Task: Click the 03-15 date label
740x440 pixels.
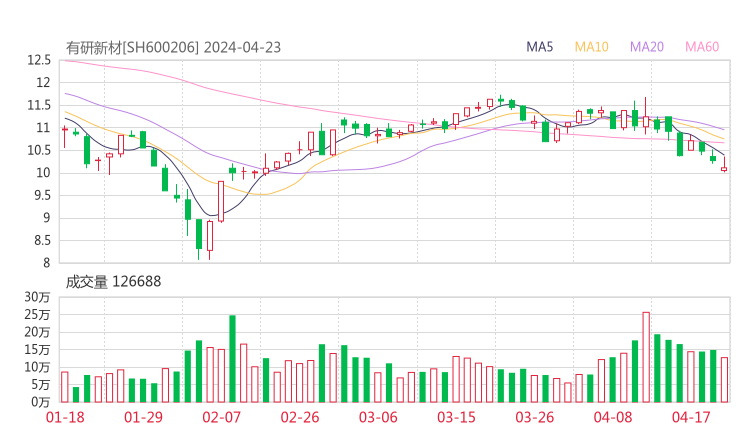Action: [x=456, y=417]
